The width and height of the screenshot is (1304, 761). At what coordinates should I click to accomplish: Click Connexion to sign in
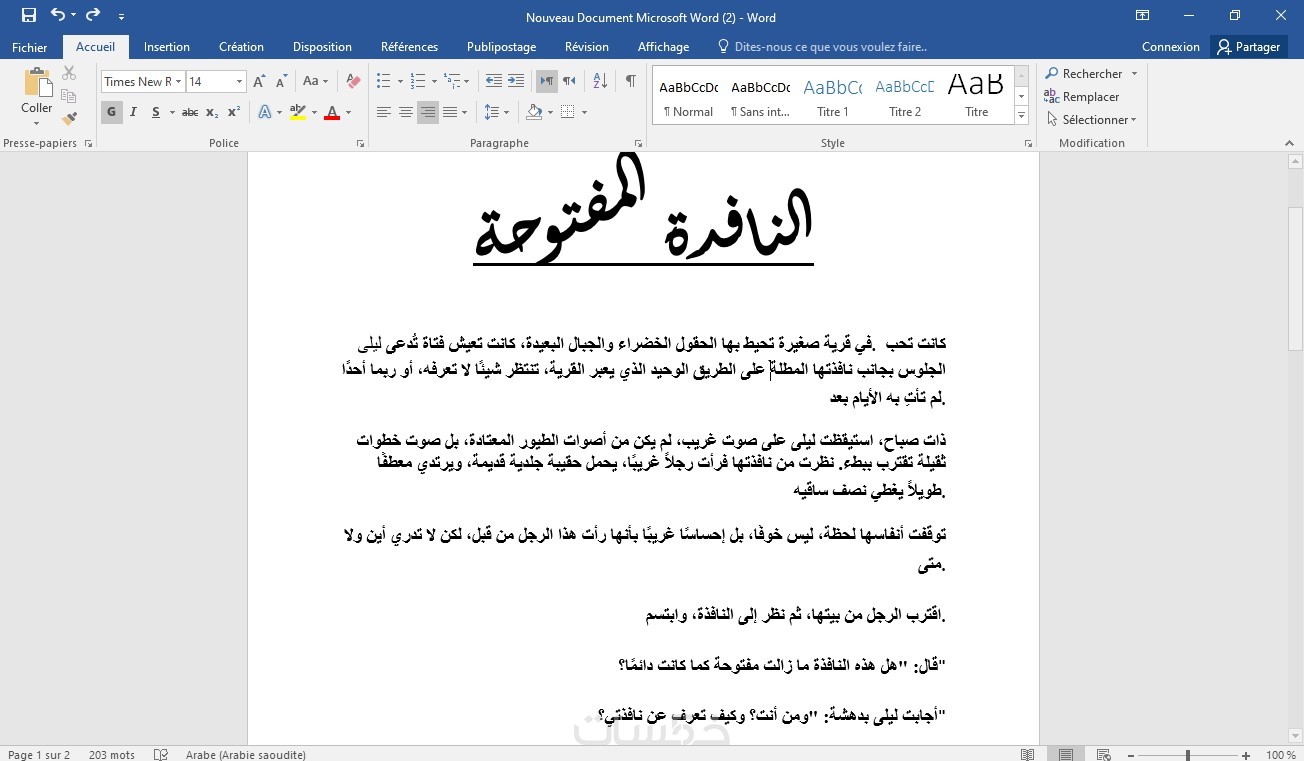click(1170, 47)
